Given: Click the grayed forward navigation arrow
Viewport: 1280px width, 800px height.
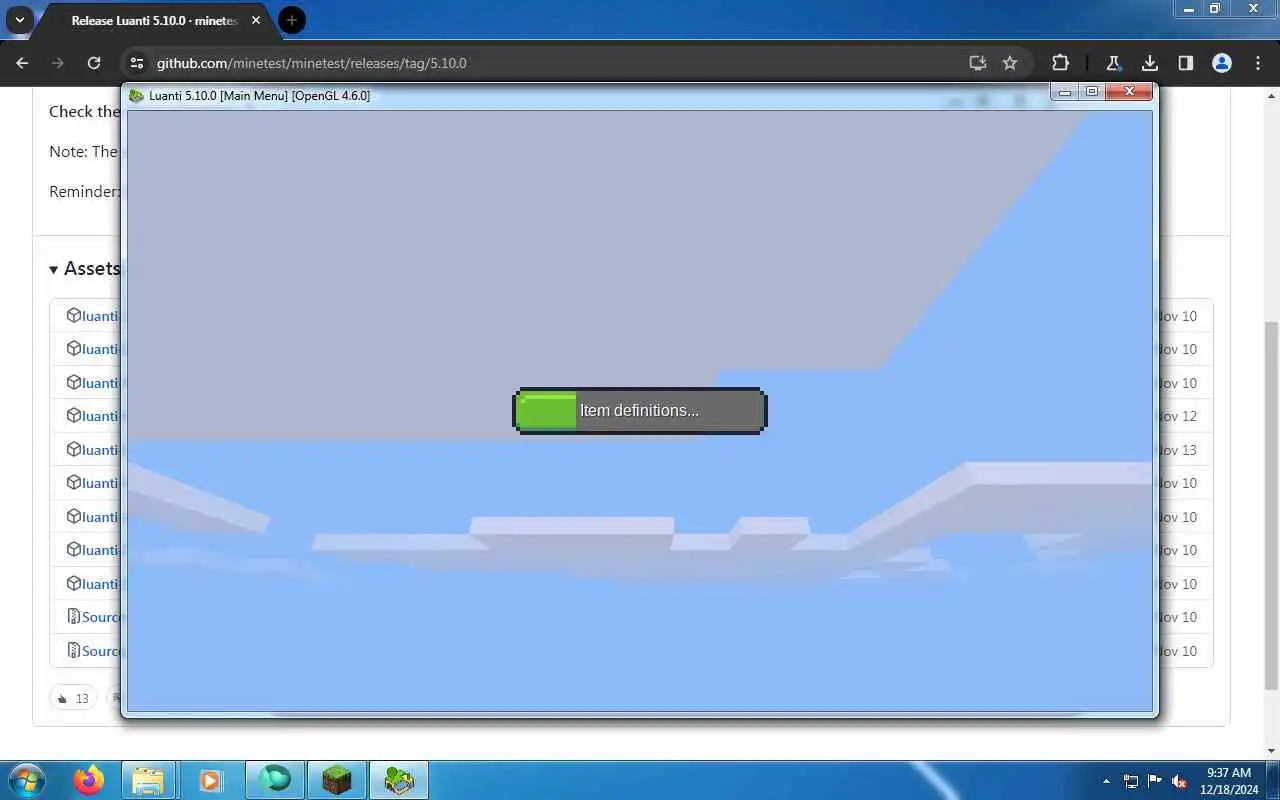Looking at the screenshot, I should tap(58, 63).
